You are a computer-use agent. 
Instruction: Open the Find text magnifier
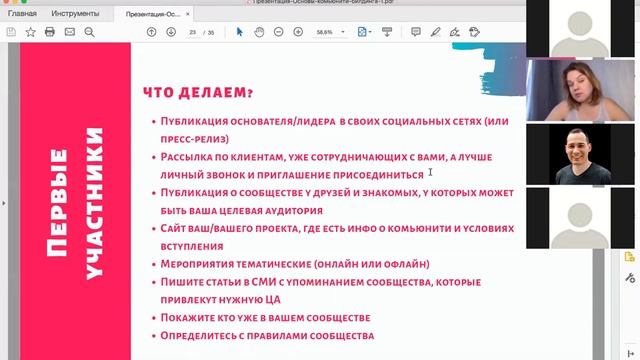point(89,32)
